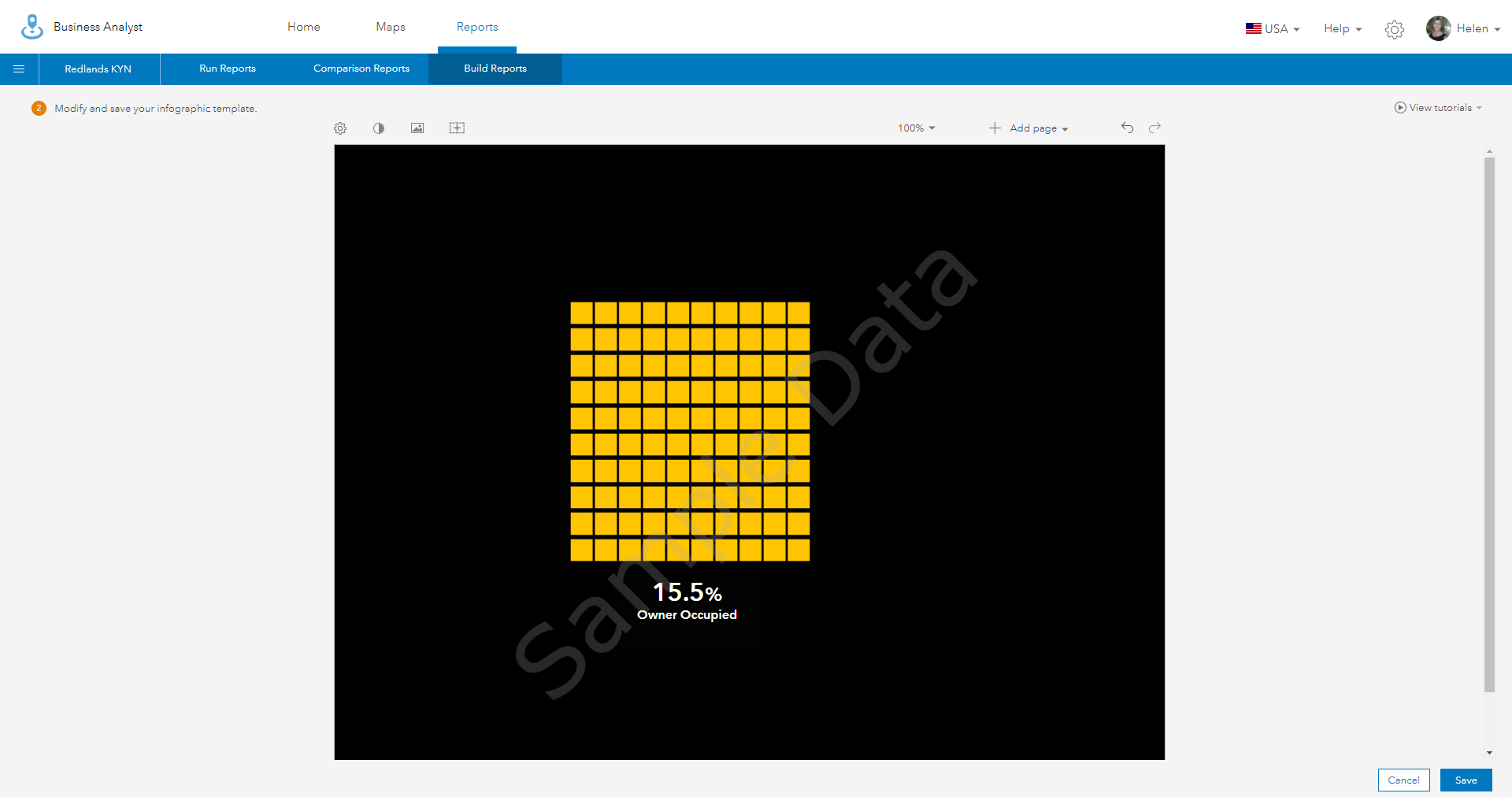Open the 100% zoom dropdown
Viewport: 1512px width, 797px height.
916,128
